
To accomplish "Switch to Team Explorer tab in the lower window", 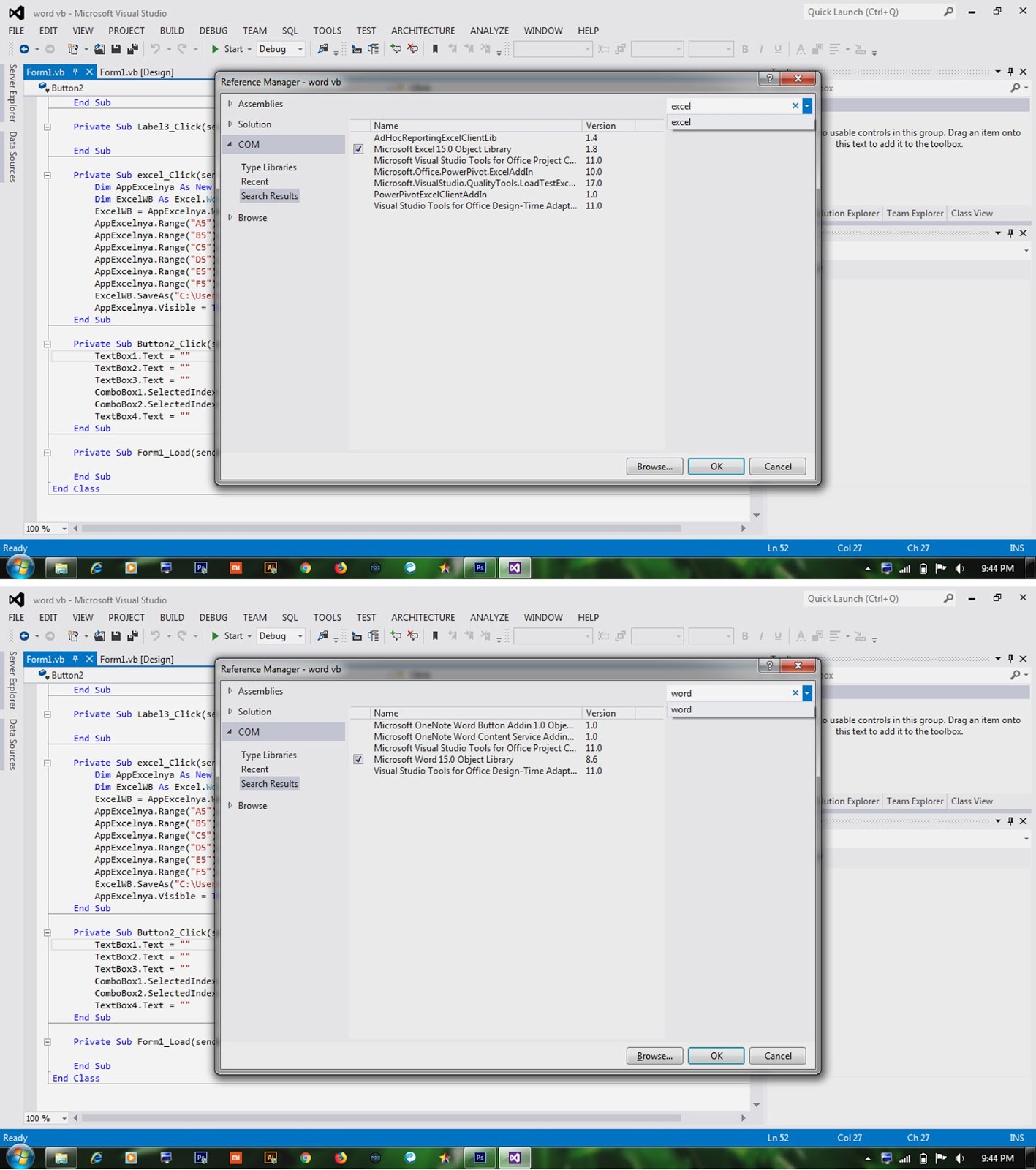I will [915, 801].
